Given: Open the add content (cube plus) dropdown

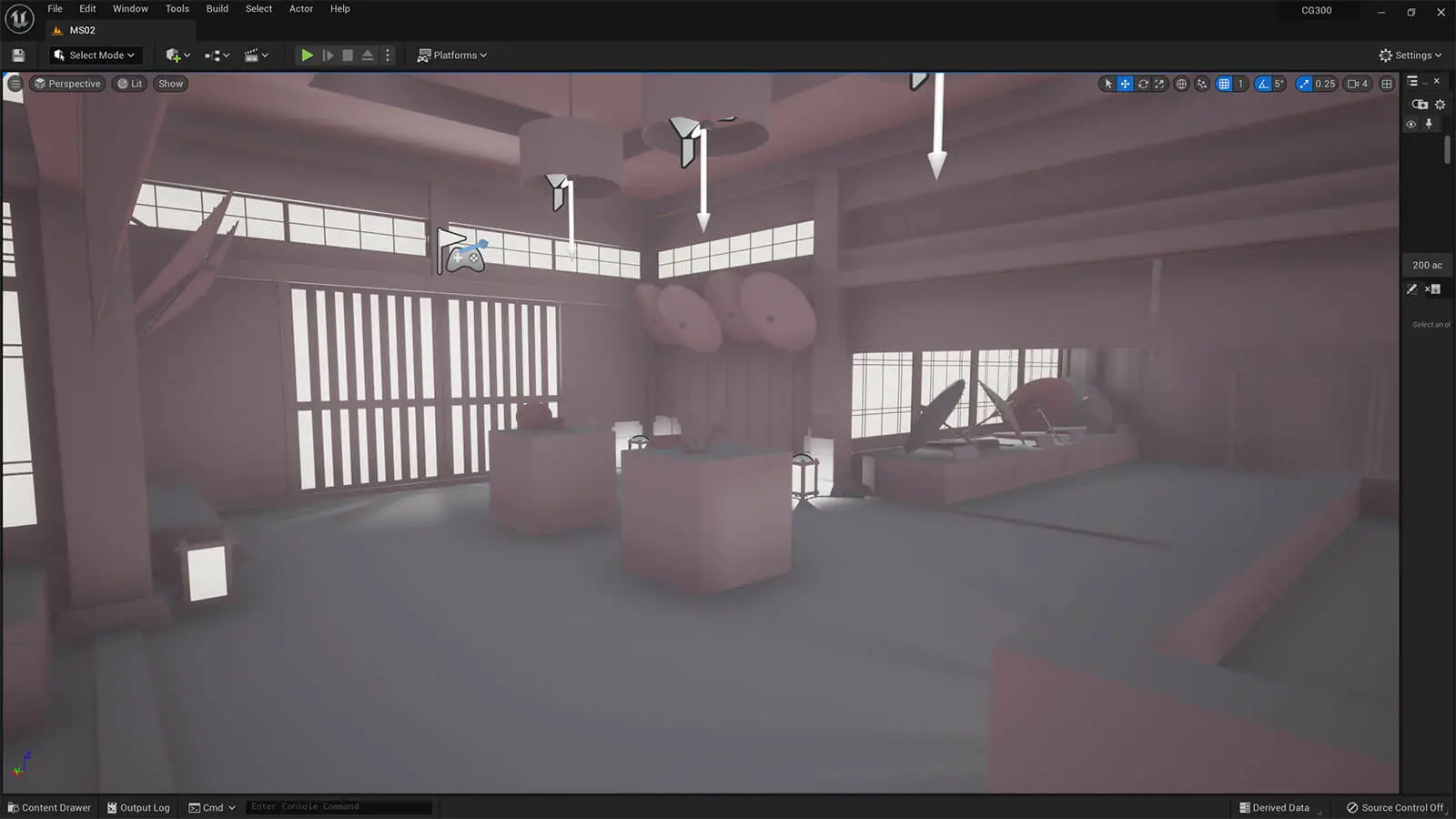Looking at the screenshot, I should (x=177, y=56).
